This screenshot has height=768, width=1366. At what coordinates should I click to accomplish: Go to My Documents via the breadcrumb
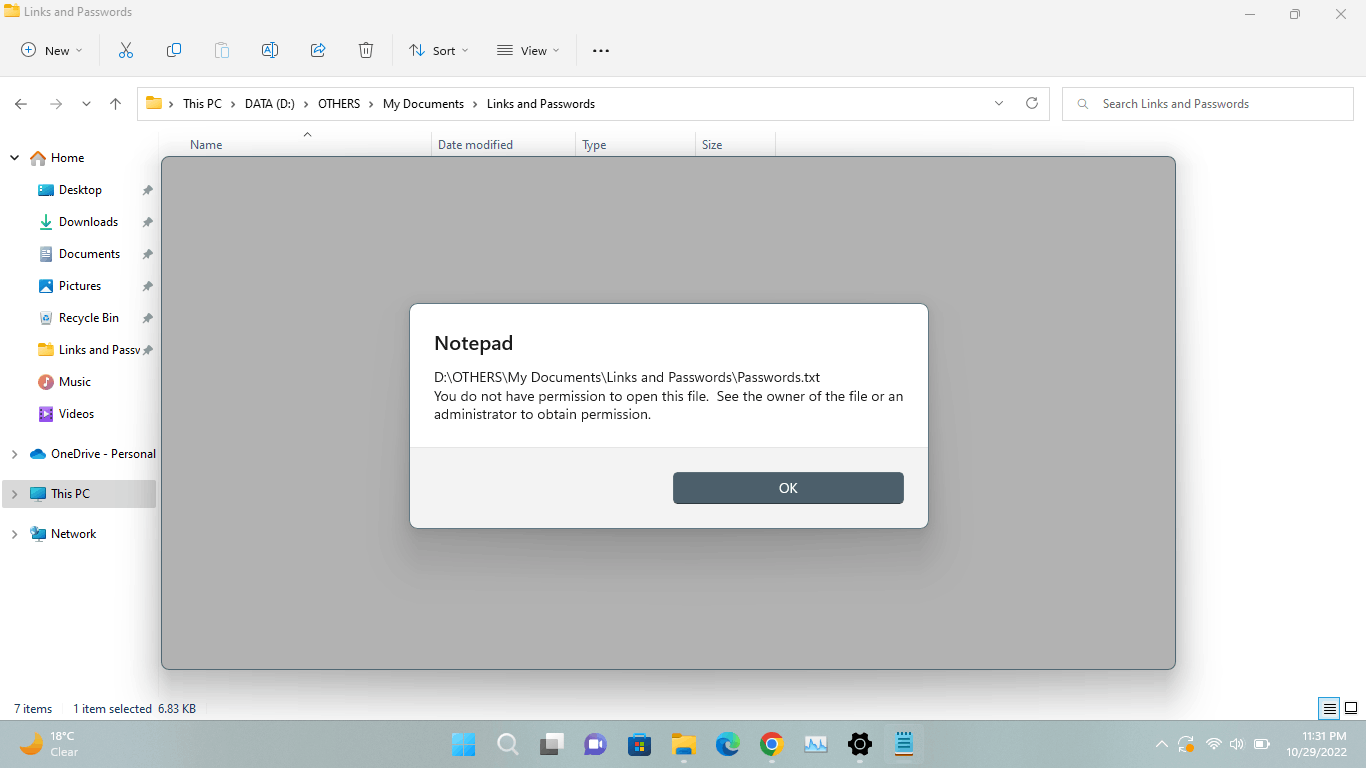coord(423,104)
